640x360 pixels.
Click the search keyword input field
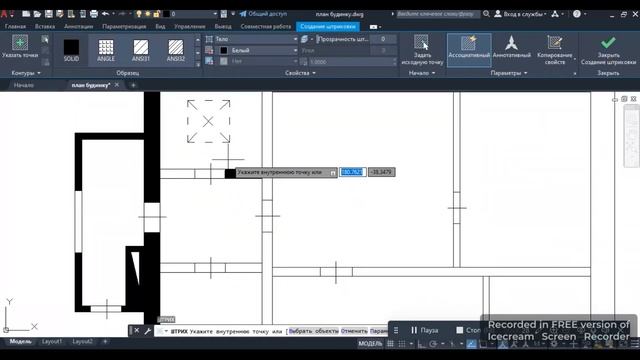(438, 14)
